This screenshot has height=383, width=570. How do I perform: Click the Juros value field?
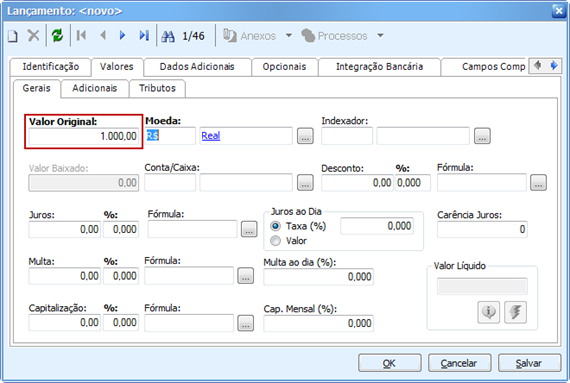pos(64,229)
